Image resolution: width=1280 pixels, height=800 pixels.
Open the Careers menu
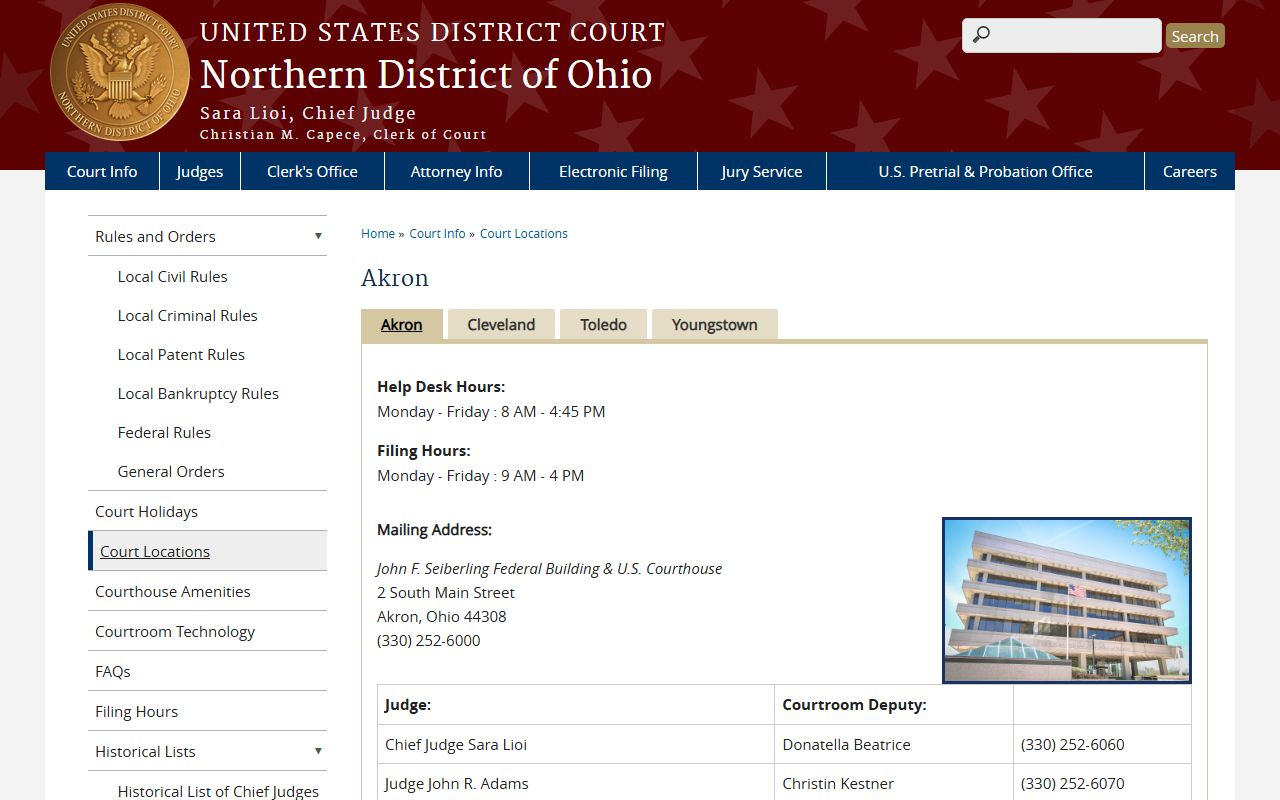click(1190, 171)
